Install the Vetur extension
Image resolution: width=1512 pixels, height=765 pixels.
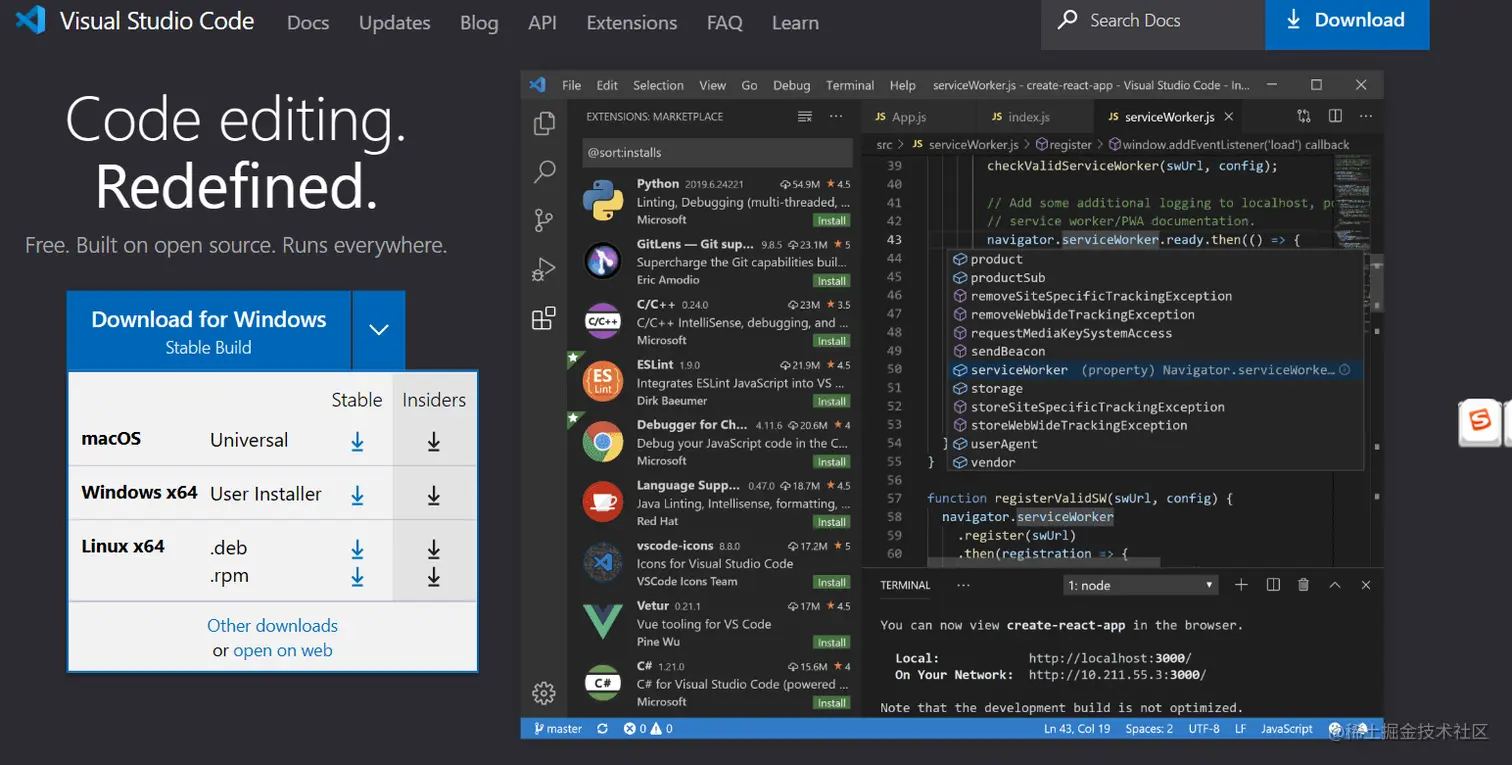pos(831,642)
